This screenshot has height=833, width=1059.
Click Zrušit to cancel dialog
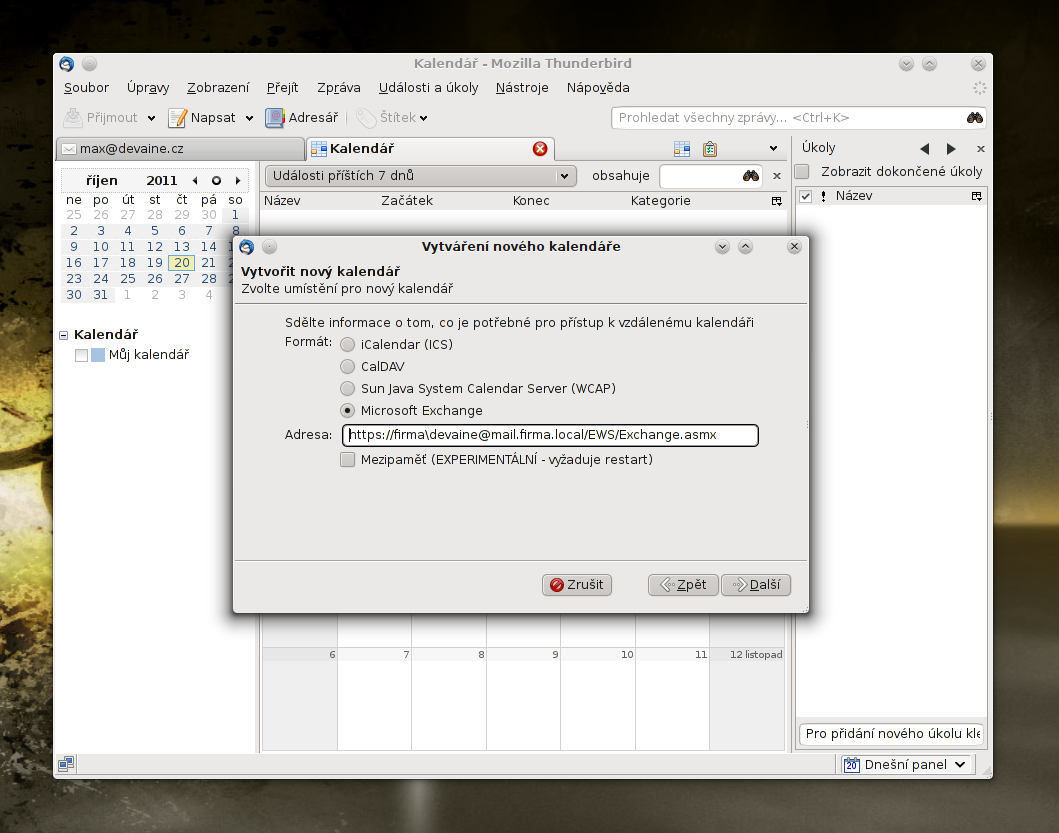[x=577, y=585]
